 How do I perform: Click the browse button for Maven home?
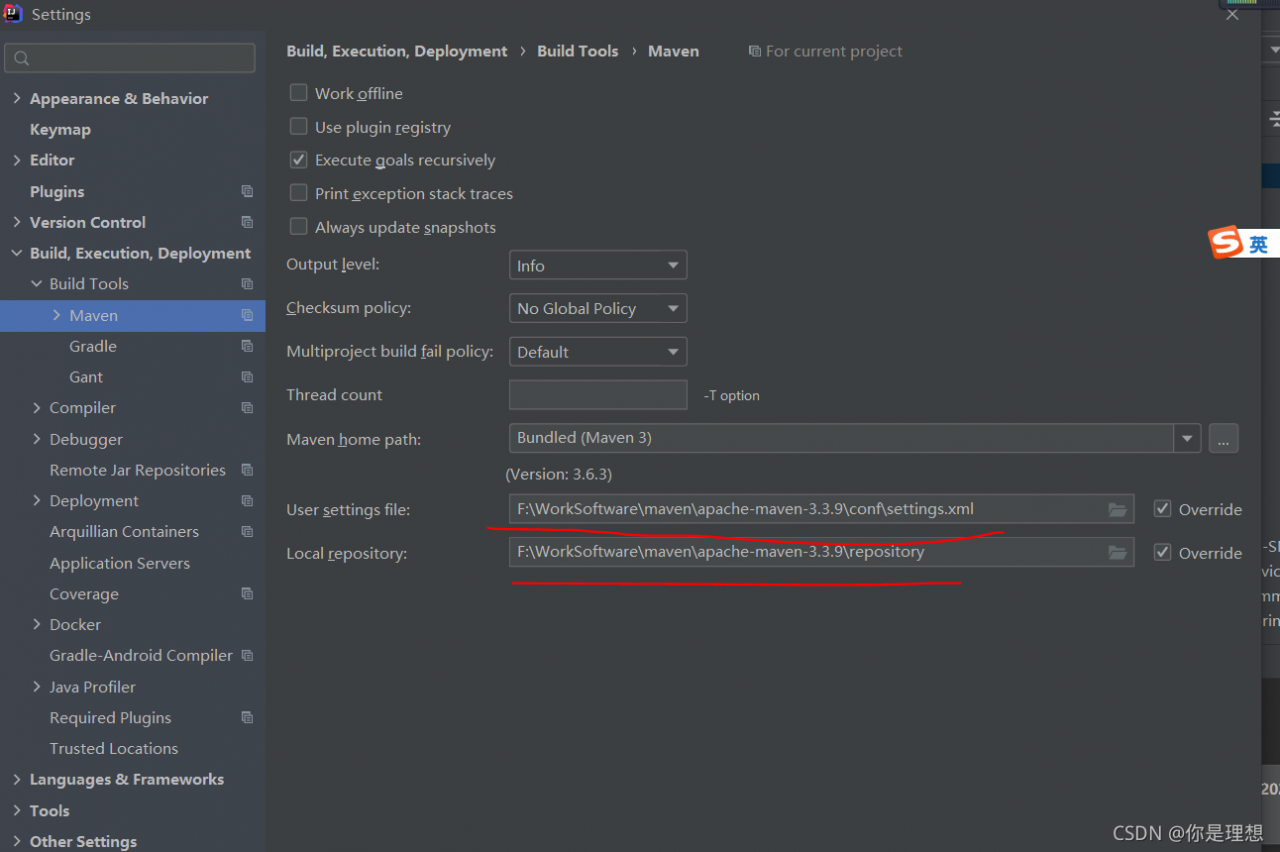tap(1224, 438)
